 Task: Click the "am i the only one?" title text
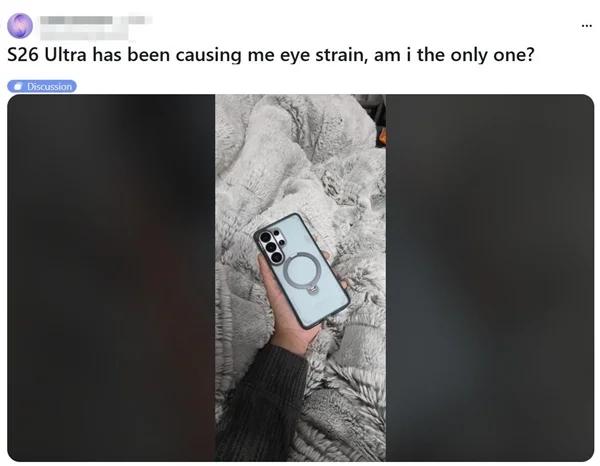pyautogui.click(x=453, y=55)
